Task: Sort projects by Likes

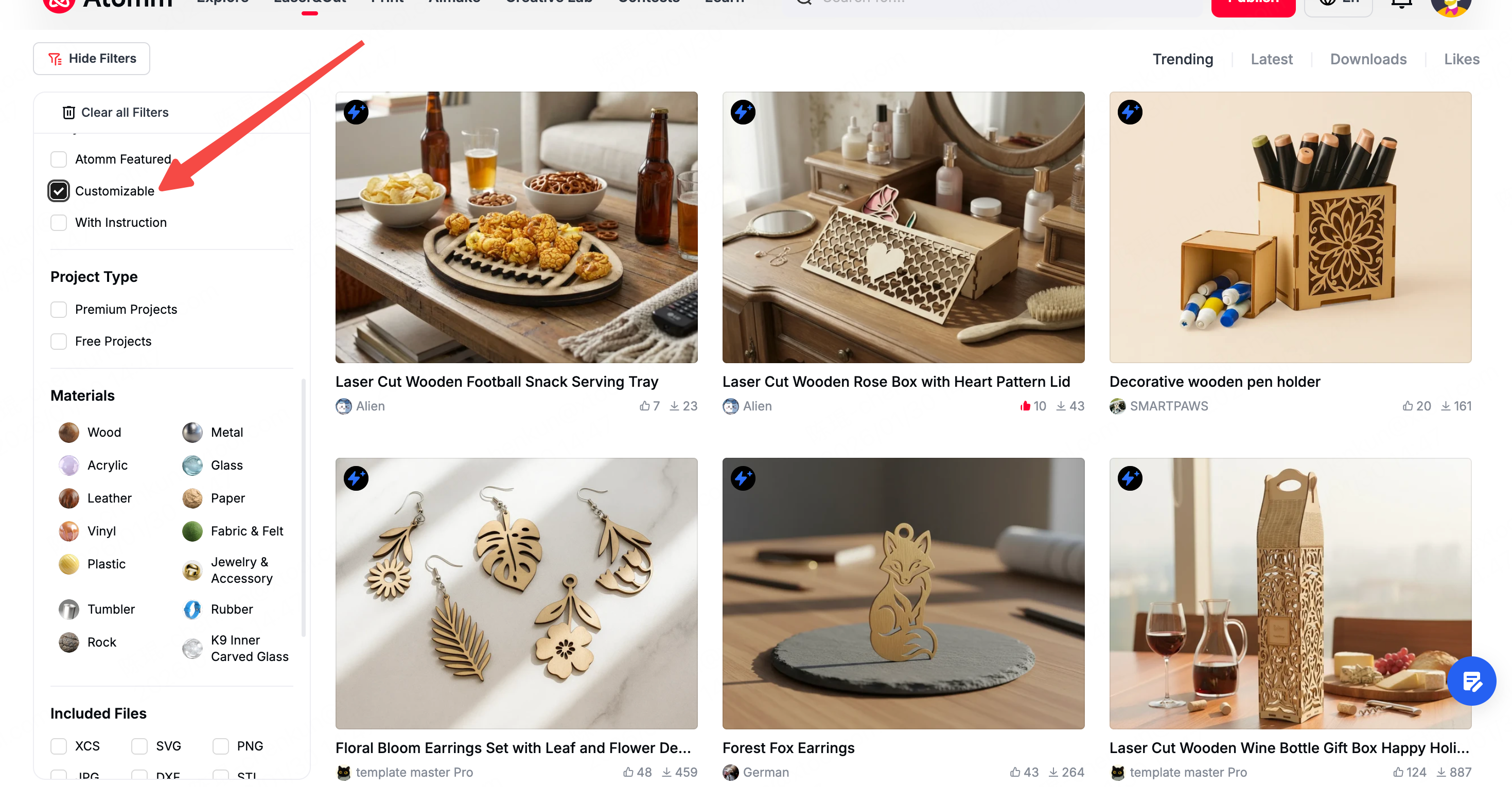Action: 1462,59
